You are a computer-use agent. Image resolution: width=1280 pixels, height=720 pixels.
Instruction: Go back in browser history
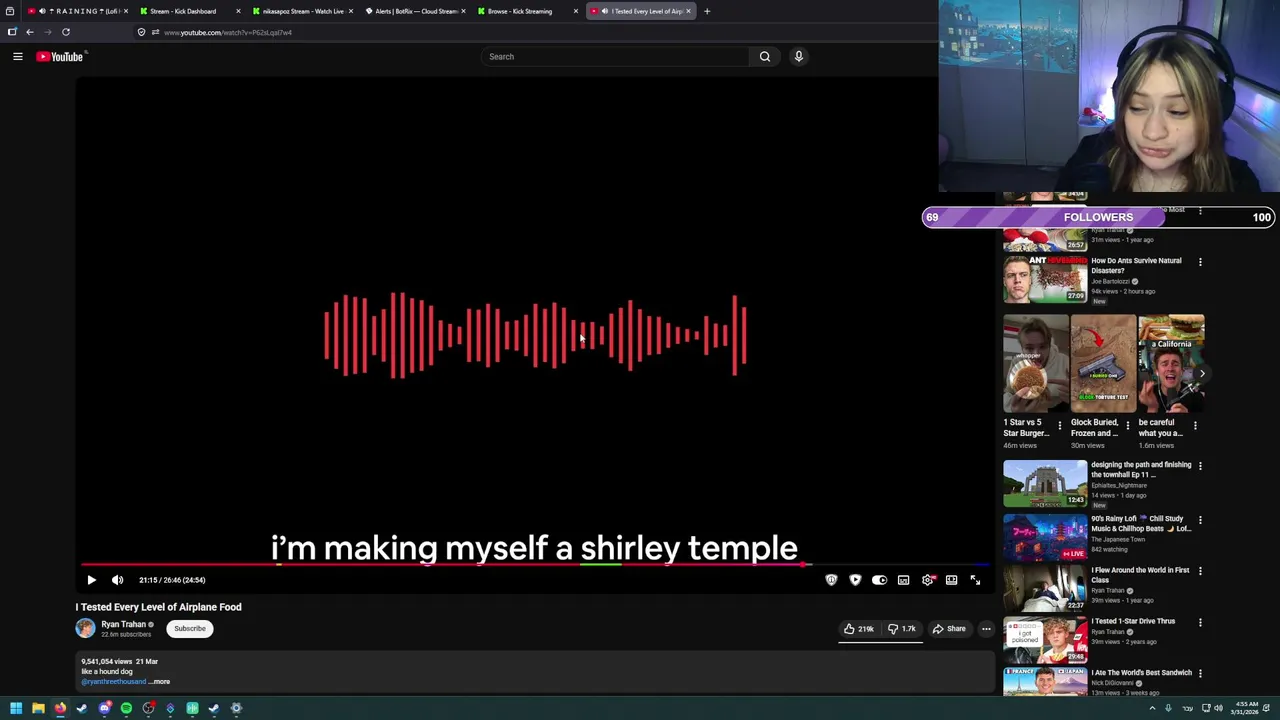pyautogui.click(x=29, y=32)
